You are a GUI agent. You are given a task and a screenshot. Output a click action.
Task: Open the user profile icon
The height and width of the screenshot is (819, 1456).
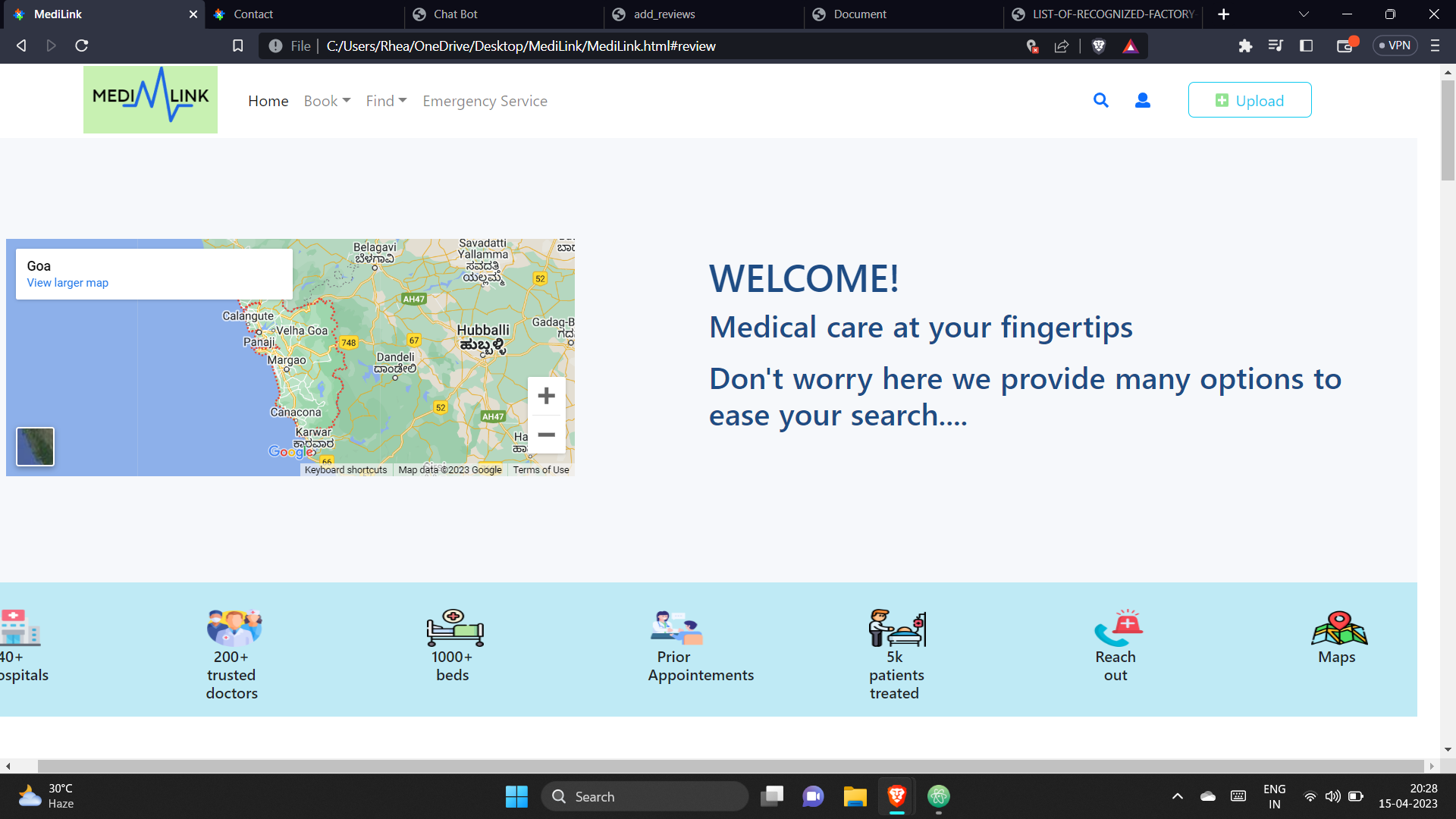(1143, 100)
